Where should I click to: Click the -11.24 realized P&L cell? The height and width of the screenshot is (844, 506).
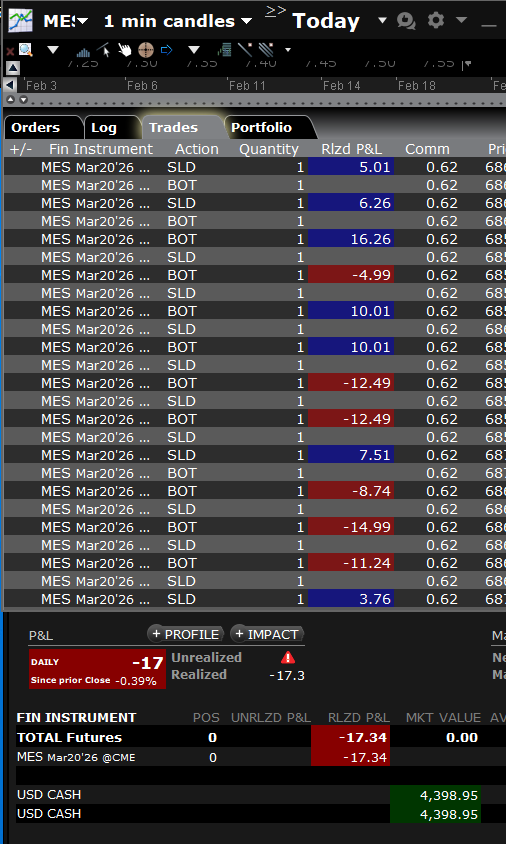tap(351, 563)
